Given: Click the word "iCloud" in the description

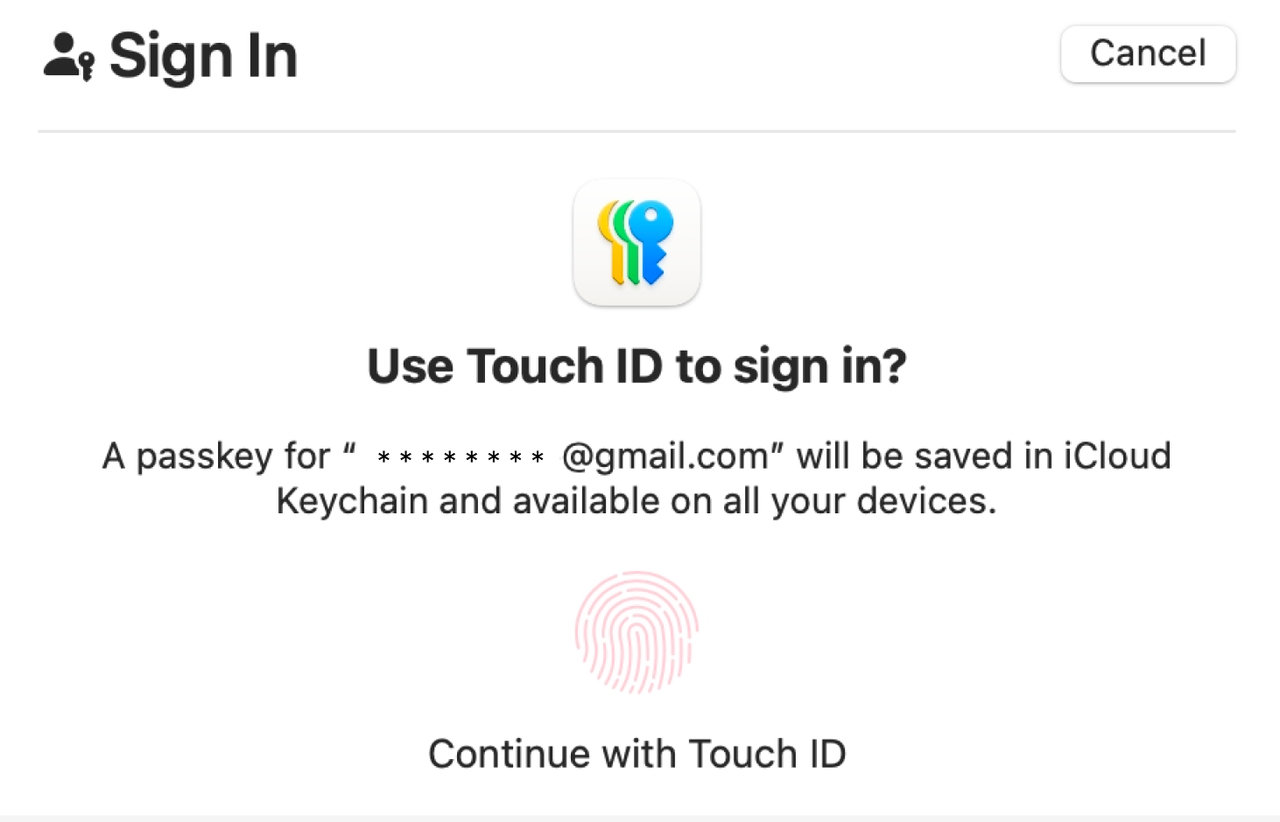Looking at the screenshot, I should (x=1116, y=457).
